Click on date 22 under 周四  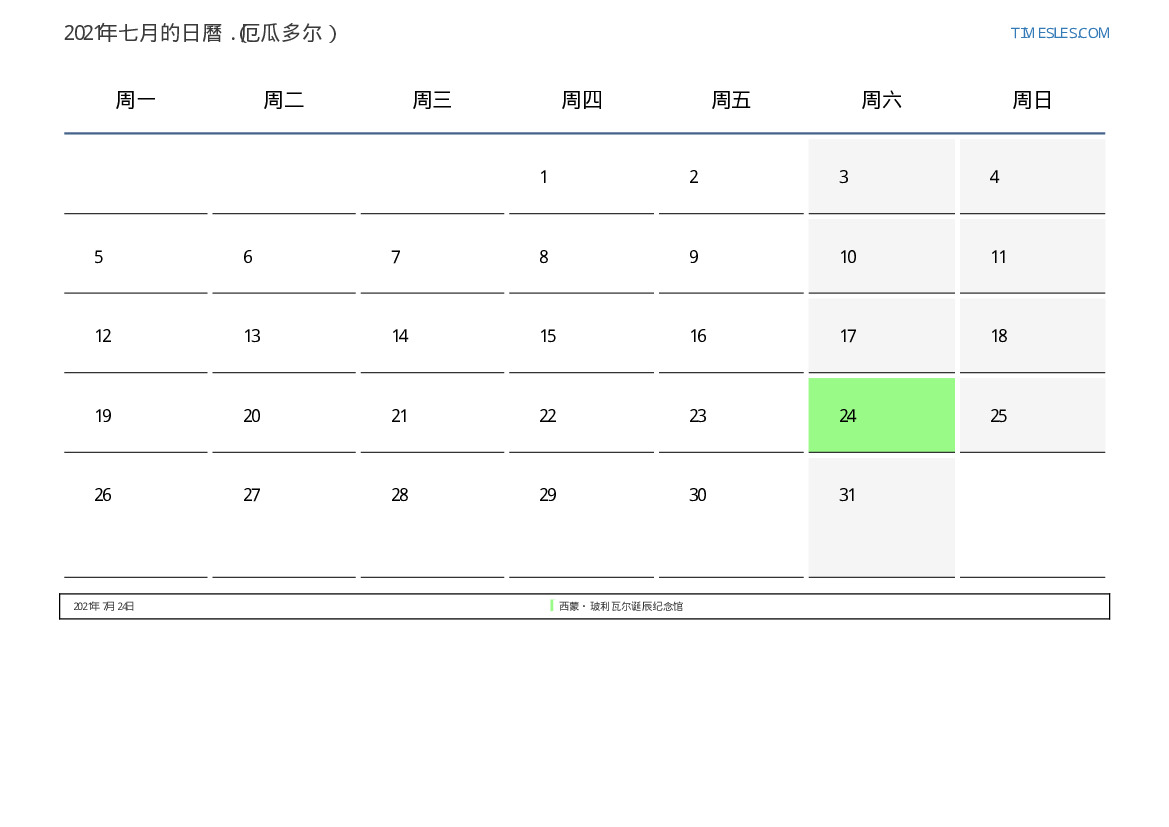pyautogui.click(x=547, y=416)
